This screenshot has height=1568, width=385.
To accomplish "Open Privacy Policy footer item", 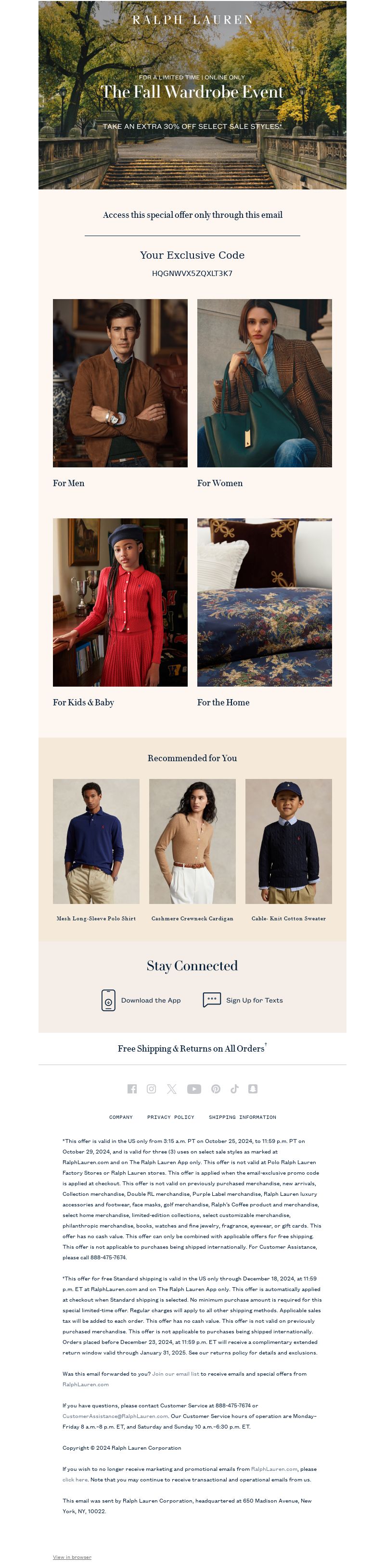I will coord(170,1117).
